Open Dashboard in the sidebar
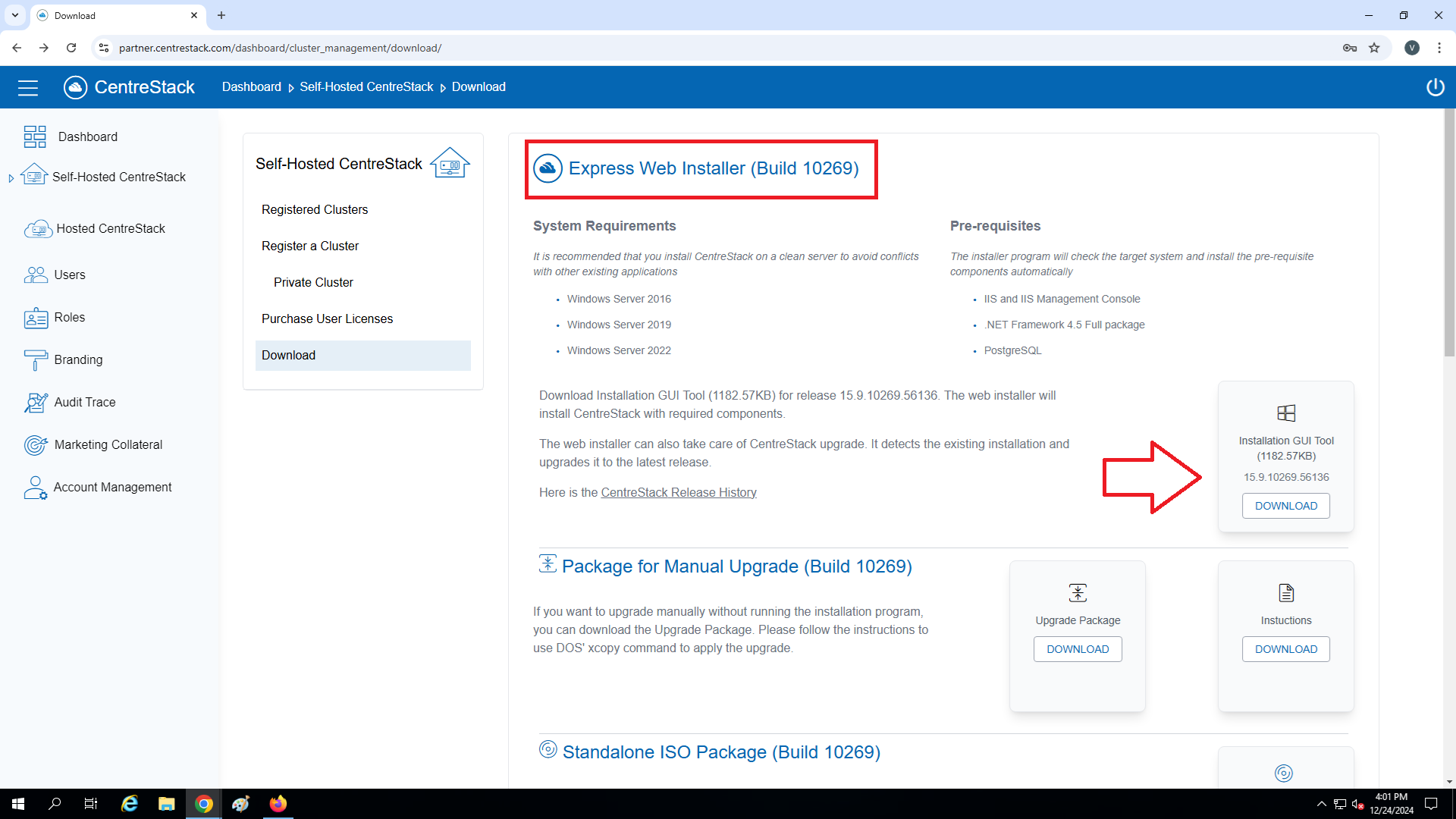 click(87, 136)
